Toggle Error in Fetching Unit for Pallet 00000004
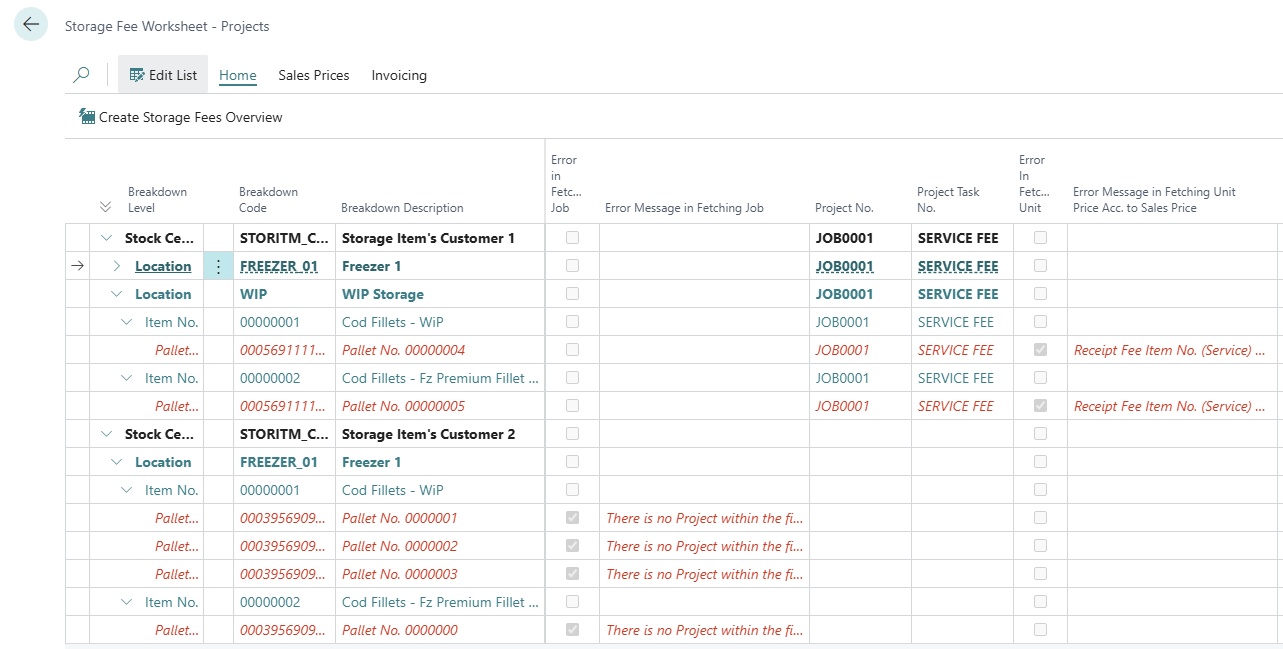Screen dimensions: 1283x649 point(1040,350)
